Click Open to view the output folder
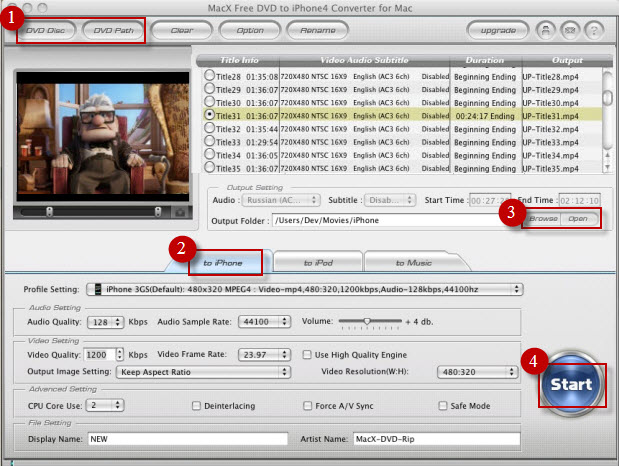The height and width of the screenshot is (466, 619). pyautogui.click(x=578, y=218)
